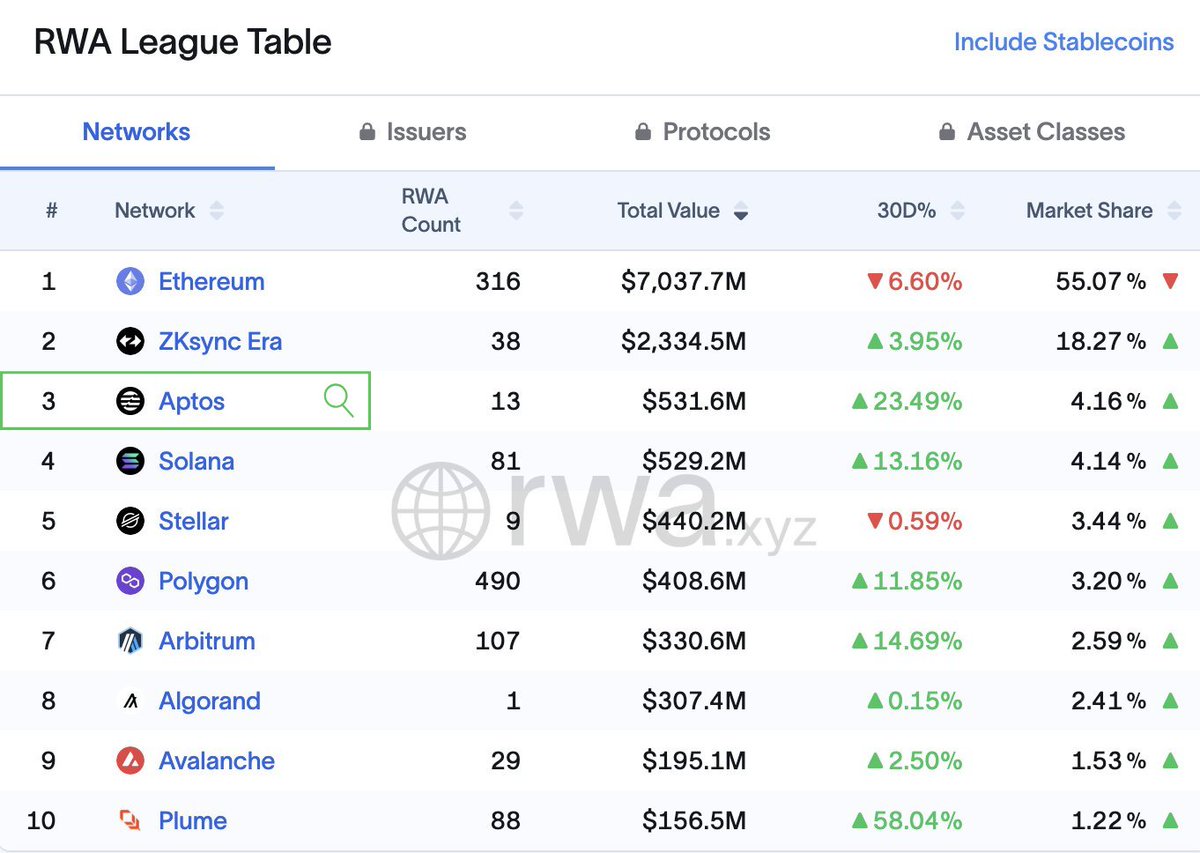Image resolution: width=1200 pixels, height=853 pixels.
Task: Click the $156.5M total value cell
Action: coord(694,821)
